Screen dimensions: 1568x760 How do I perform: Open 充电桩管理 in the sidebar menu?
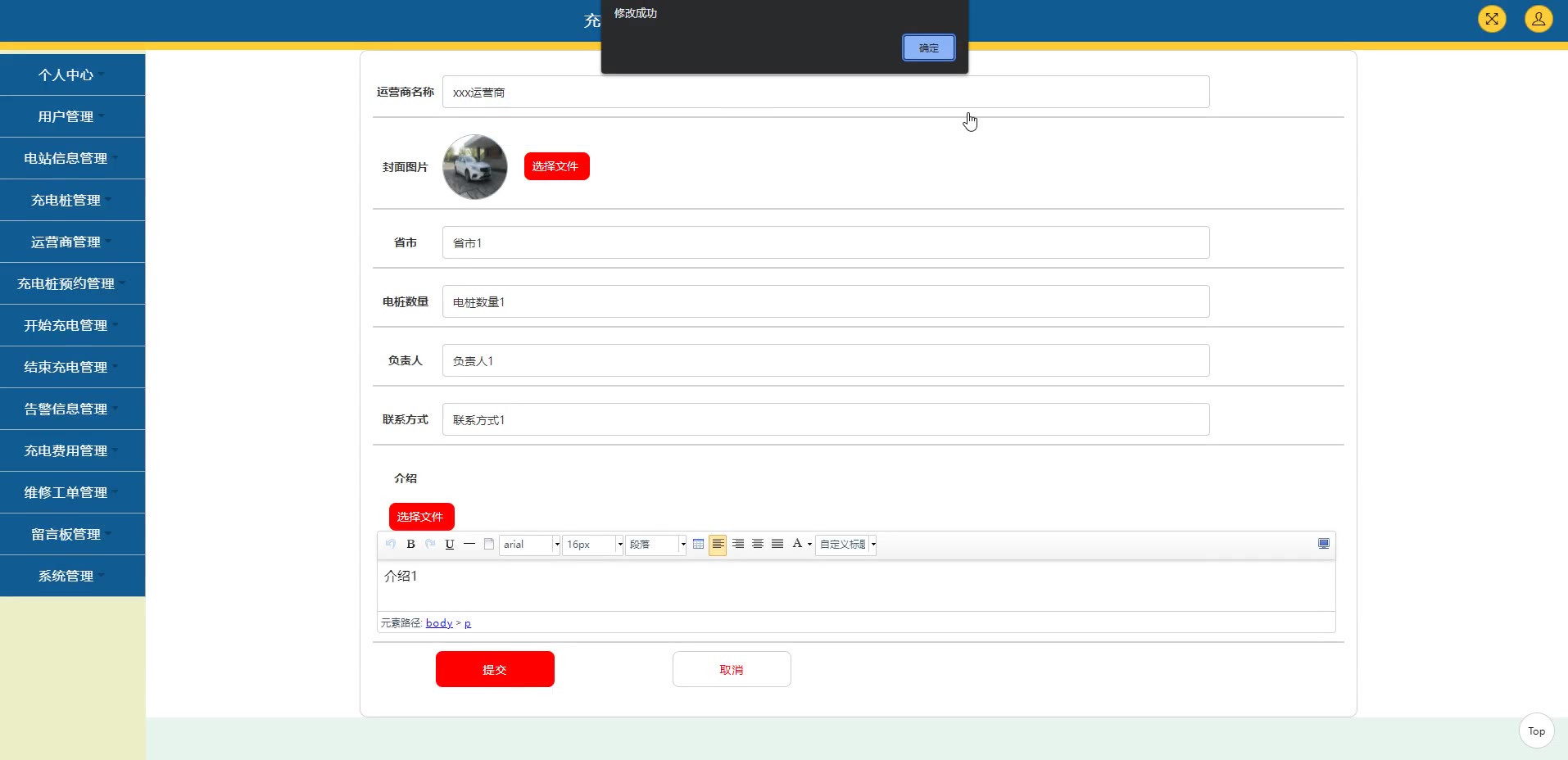click(x=66, y=201)
